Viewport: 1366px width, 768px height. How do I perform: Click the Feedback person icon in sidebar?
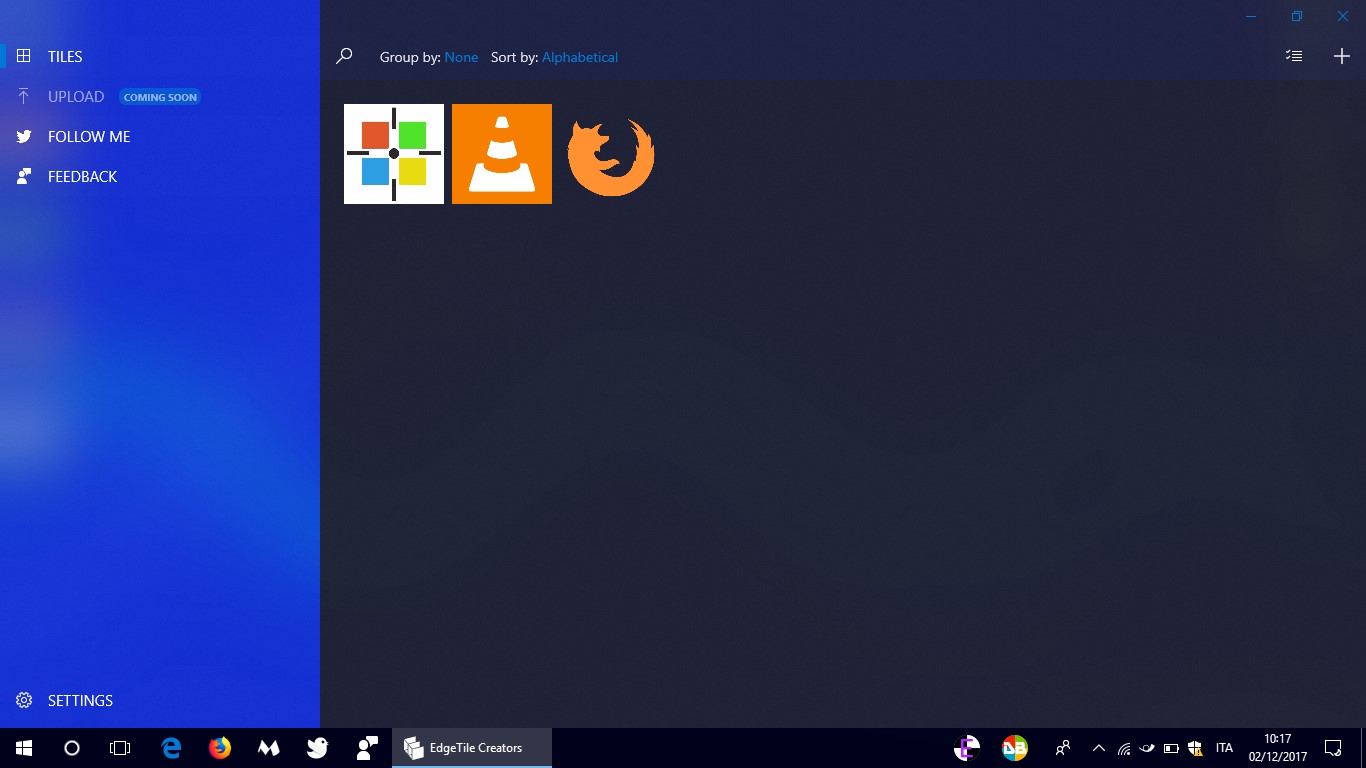(23, 176)
